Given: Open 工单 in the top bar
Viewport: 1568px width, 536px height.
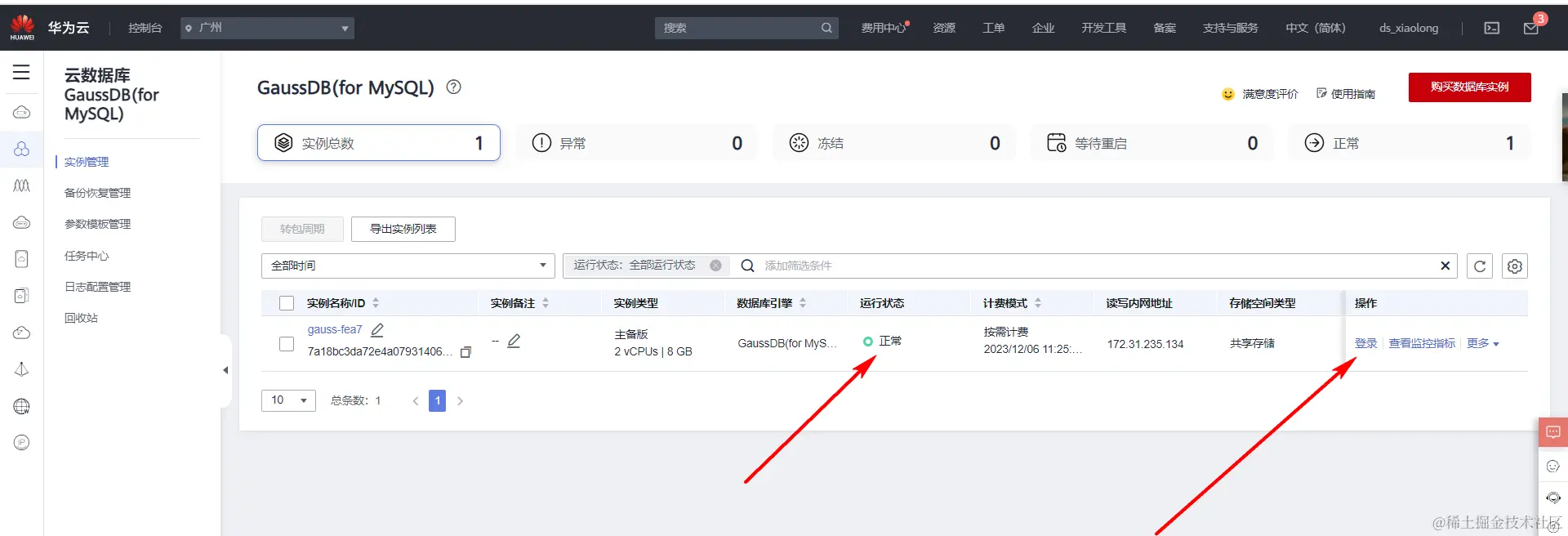Looking at the screenshot, I should pyautogui.click(x=994, y=28).
